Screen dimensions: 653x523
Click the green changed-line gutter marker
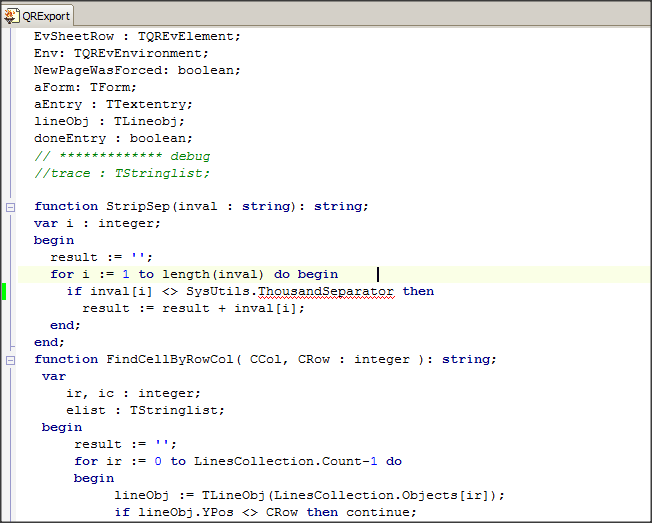click(4, 291)
